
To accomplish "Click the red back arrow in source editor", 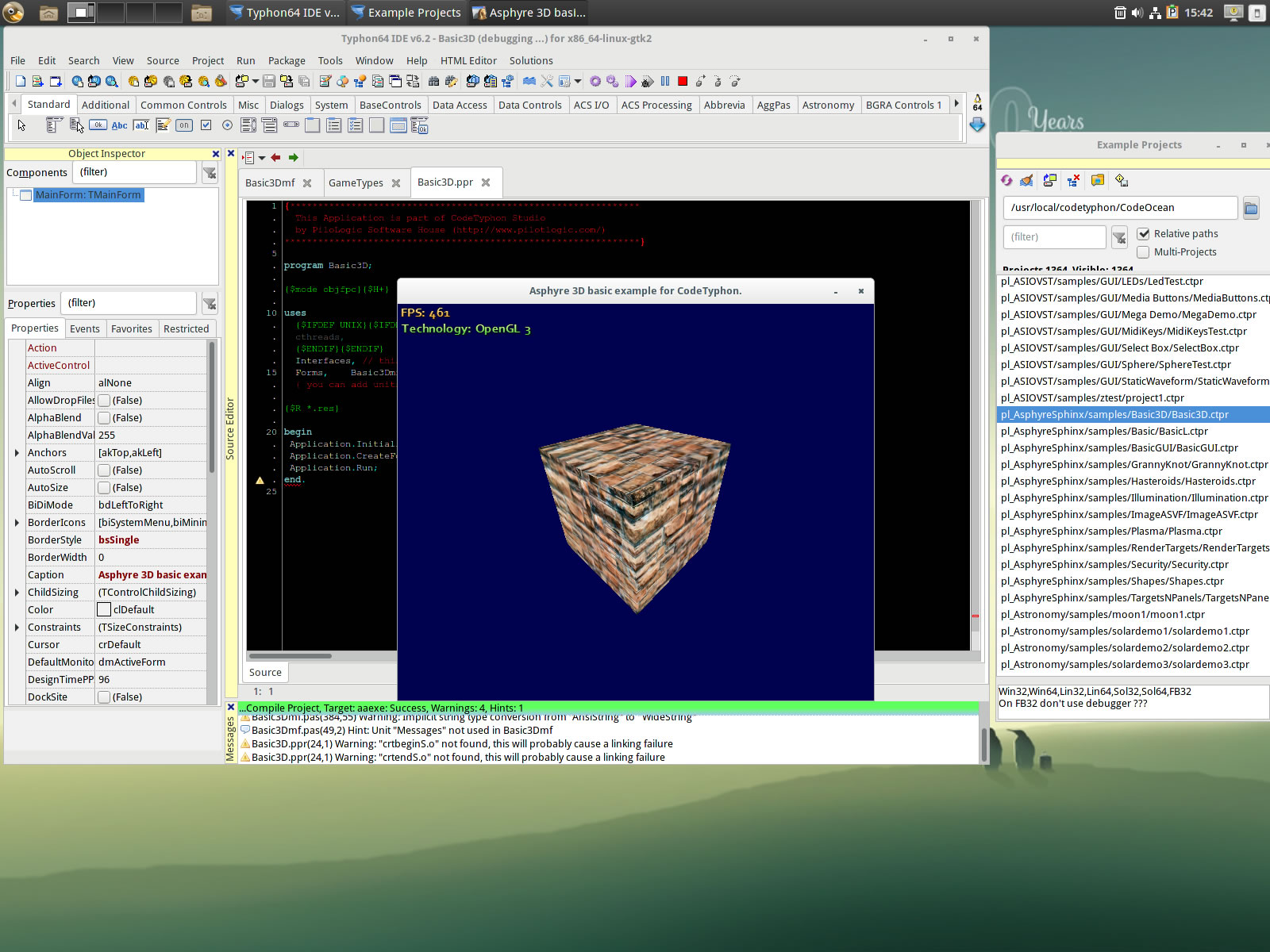I will (x=275, y=158).
